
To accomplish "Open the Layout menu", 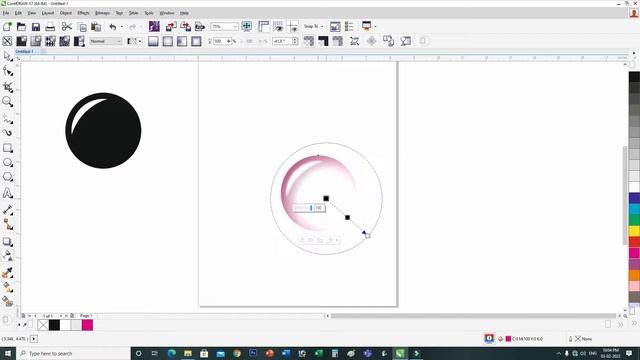I will click(48, 13).
